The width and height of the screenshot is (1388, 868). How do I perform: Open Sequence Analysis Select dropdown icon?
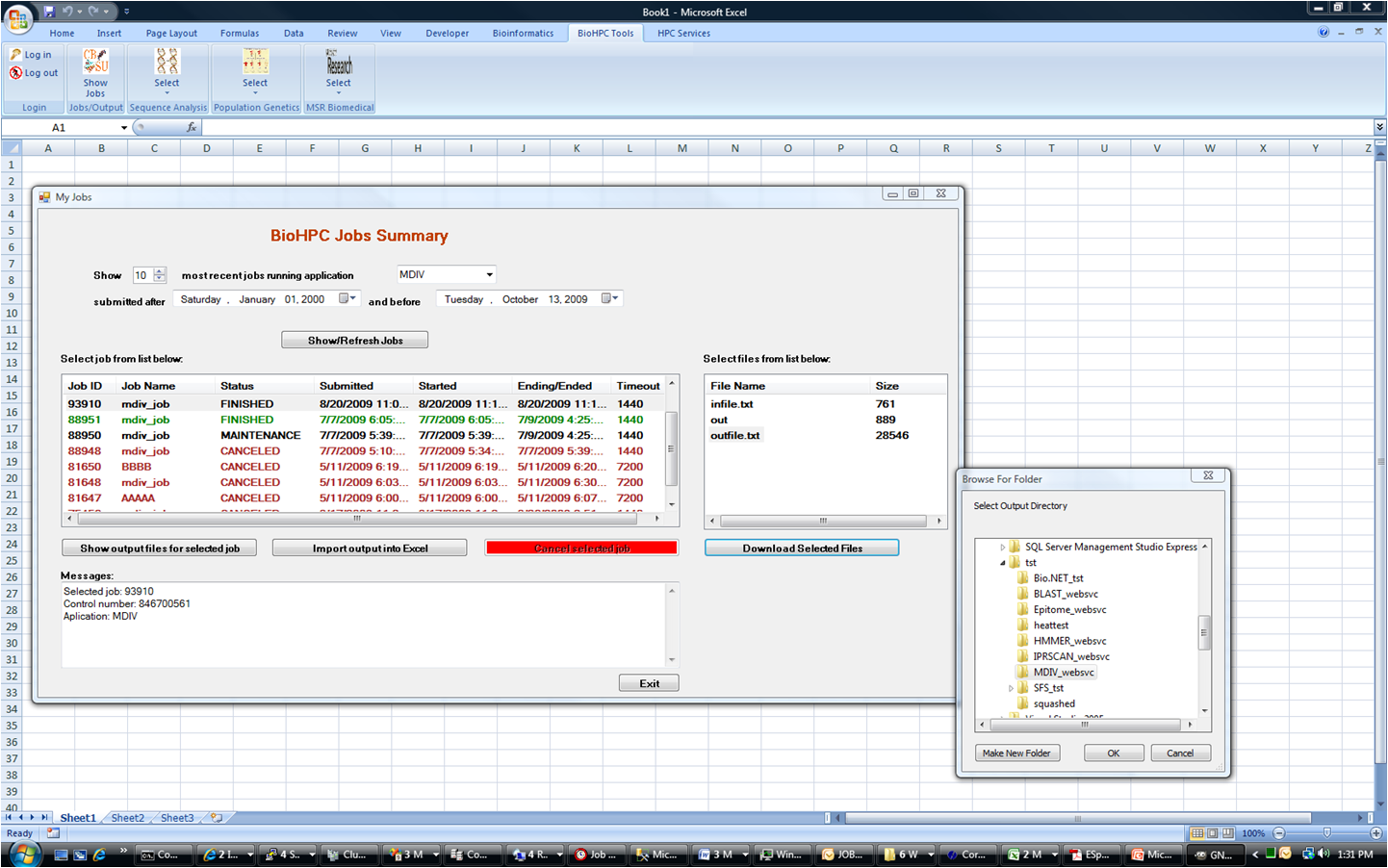pos(167,72)
